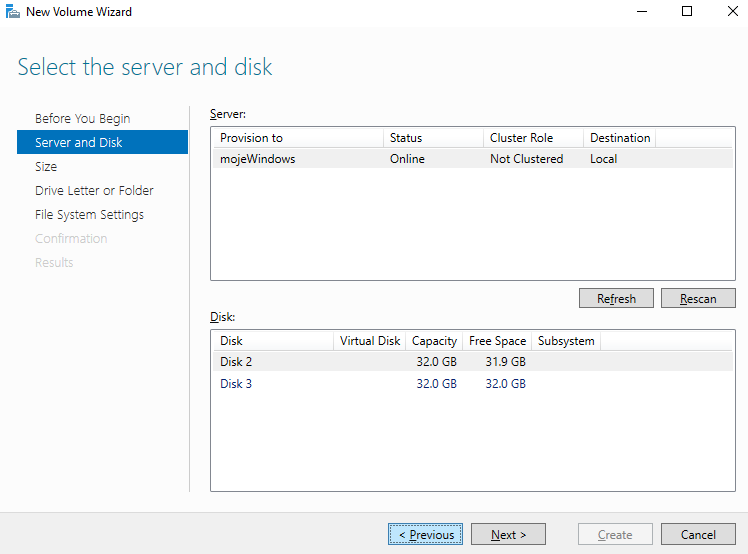
Task: Switch to File System Settings step
Action: coord(89,214)
